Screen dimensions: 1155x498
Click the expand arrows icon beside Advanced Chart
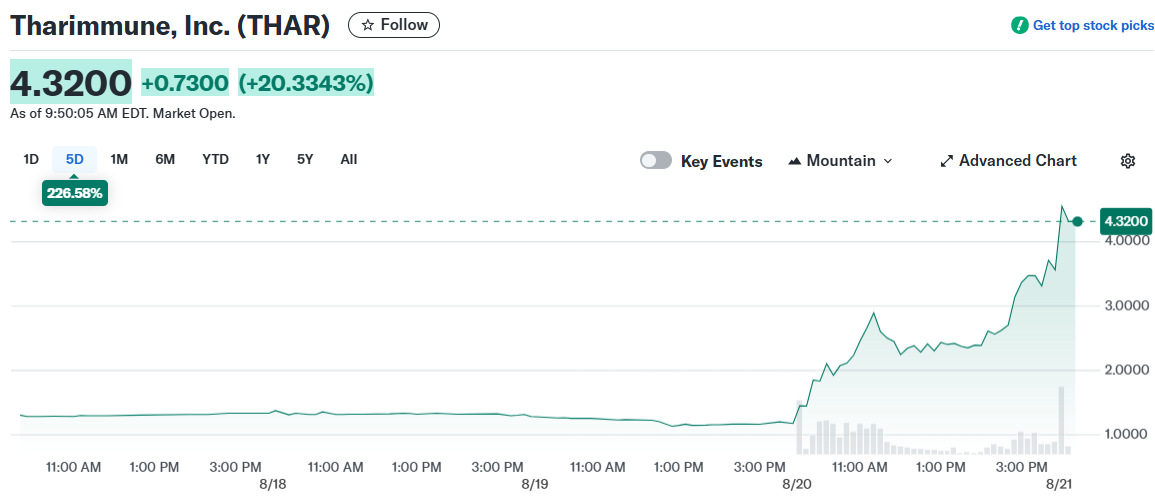tap(947, 161)
